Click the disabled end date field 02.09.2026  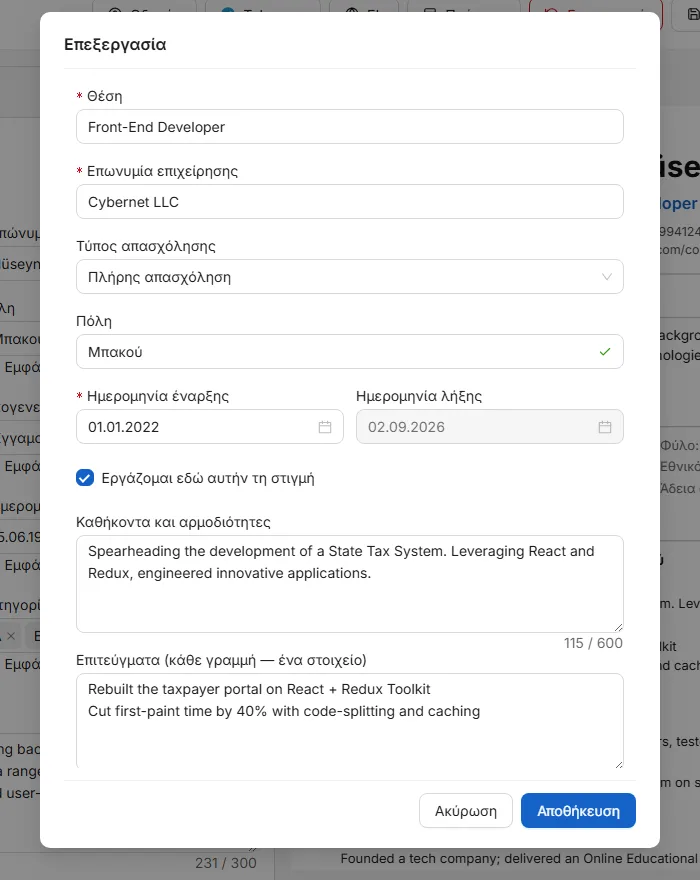[489, 427]
